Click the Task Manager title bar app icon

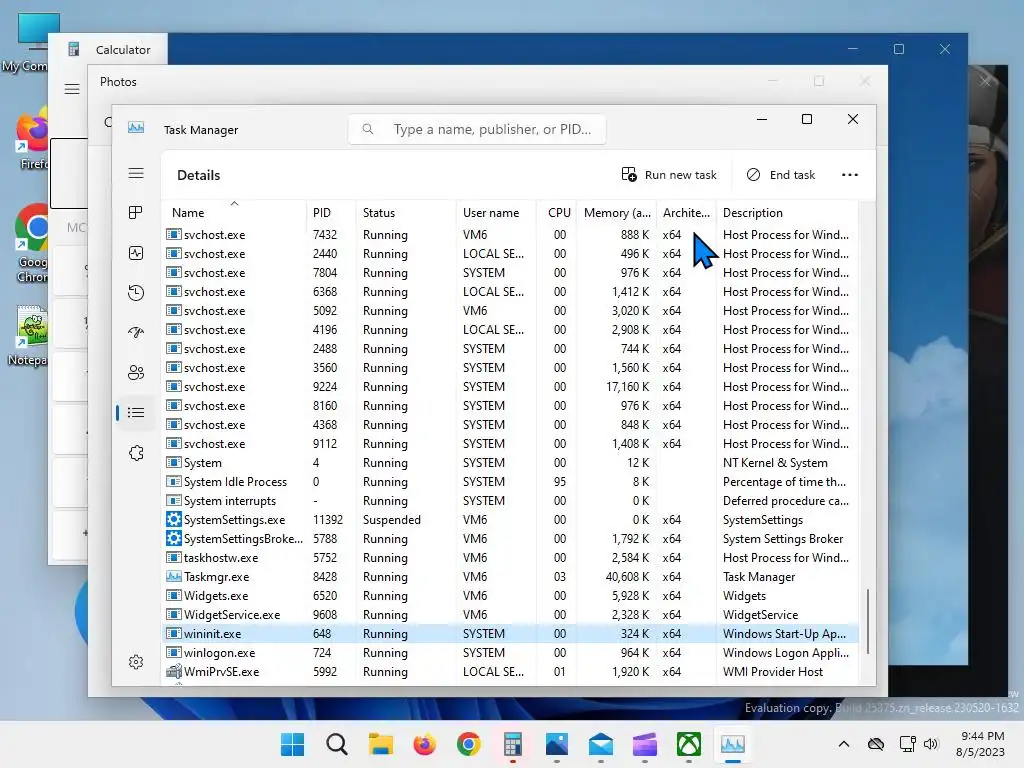(x=136, y=128)
